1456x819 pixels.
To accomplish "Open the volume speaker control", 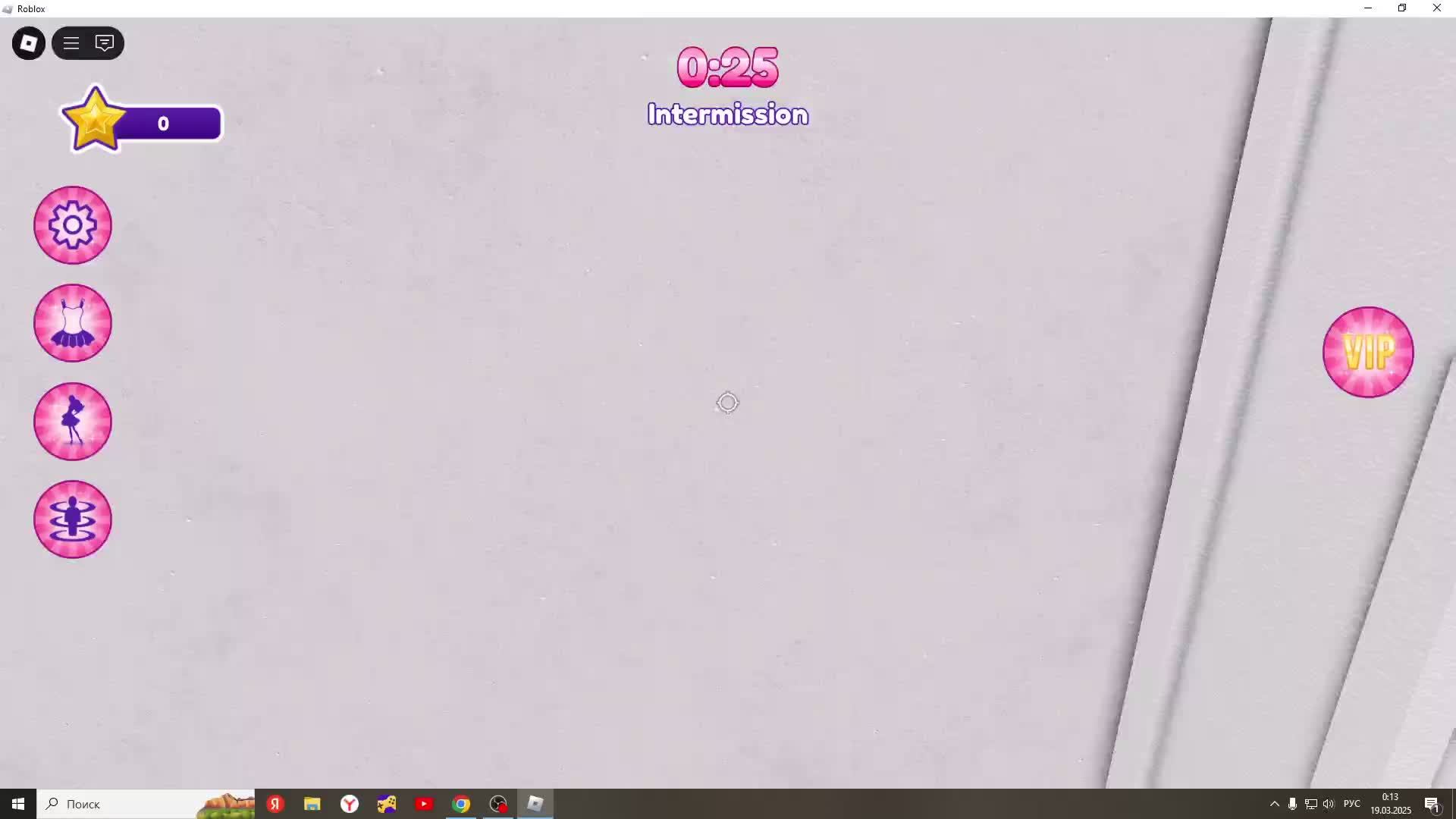I will 1329,804.
